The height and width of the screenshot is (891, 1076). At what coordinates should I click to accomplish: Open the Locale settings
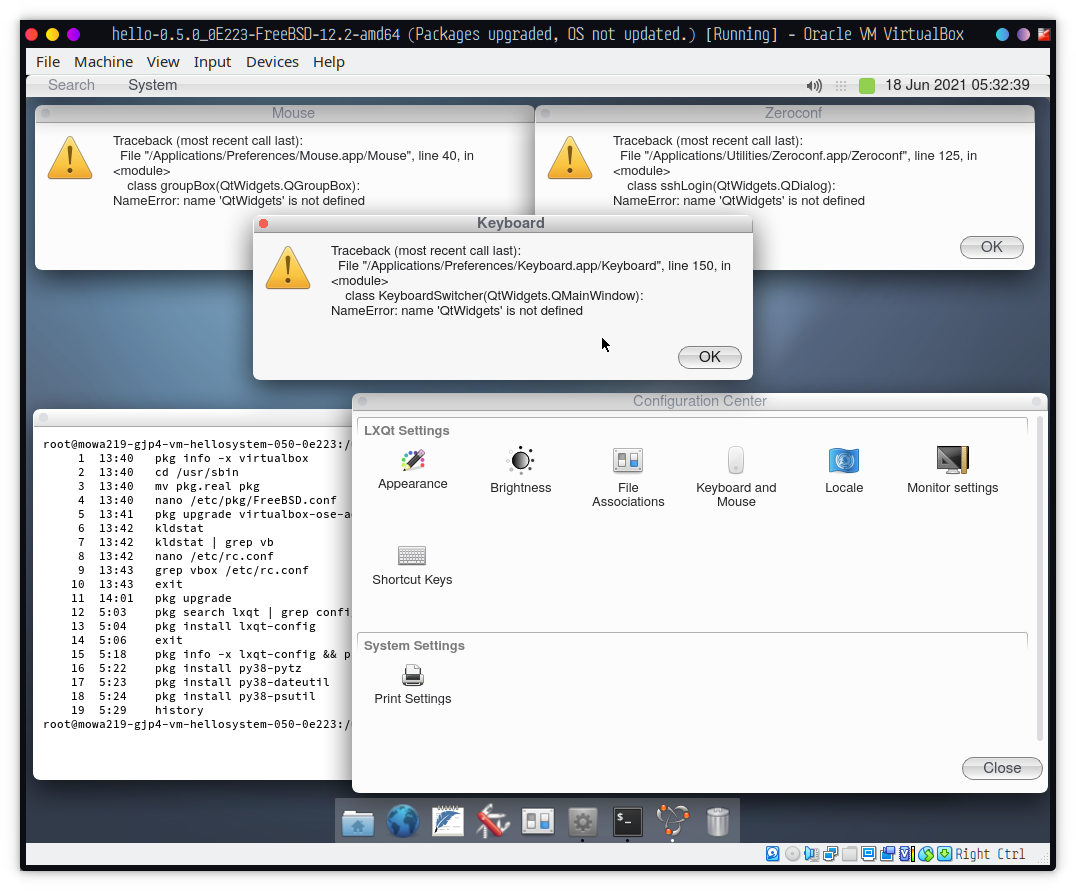coord(844,461)
